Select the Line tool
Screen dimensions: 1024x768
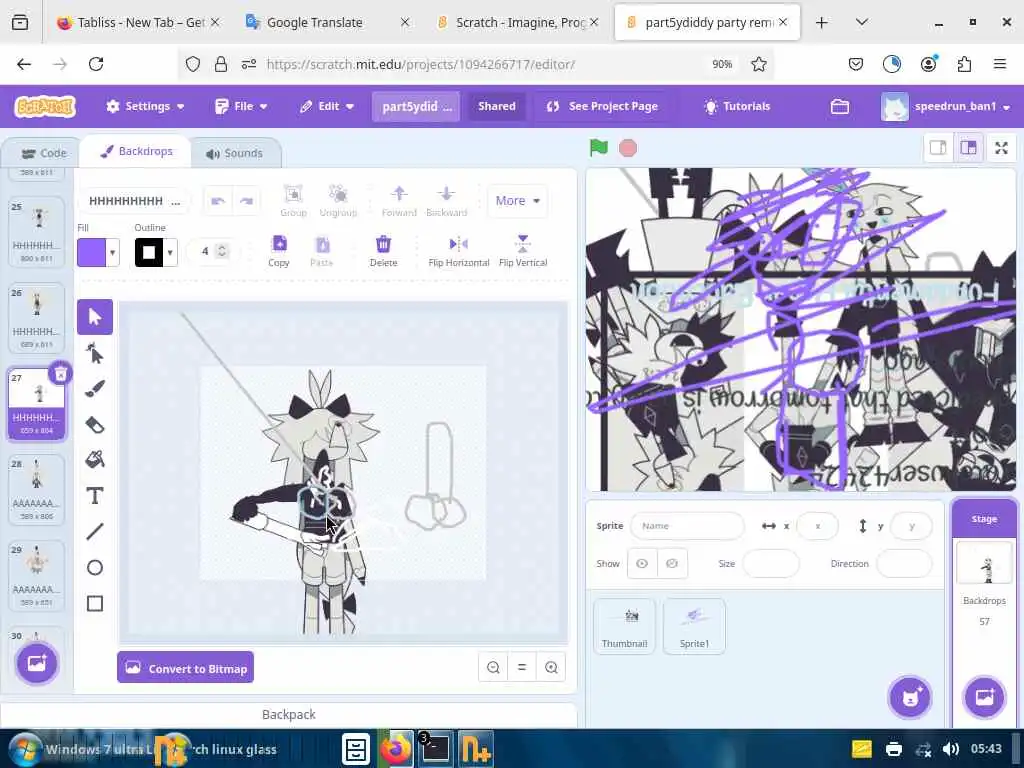95,532
